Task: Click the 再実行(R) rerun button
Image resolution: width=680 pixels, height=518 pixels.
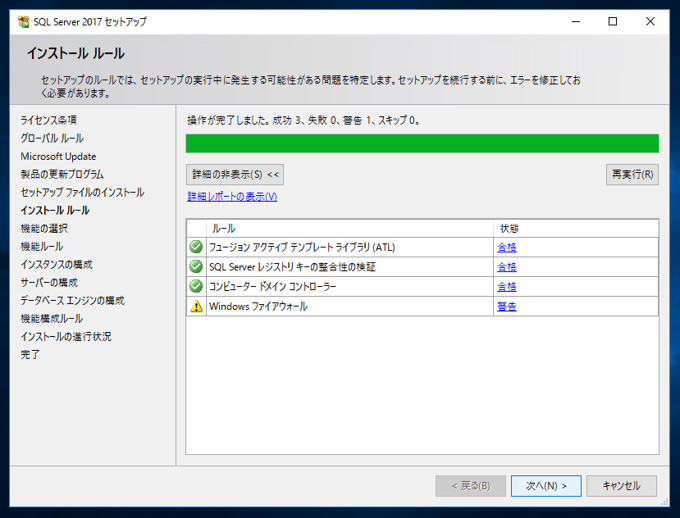Action: pyautogui.click(x=632, y=174)
